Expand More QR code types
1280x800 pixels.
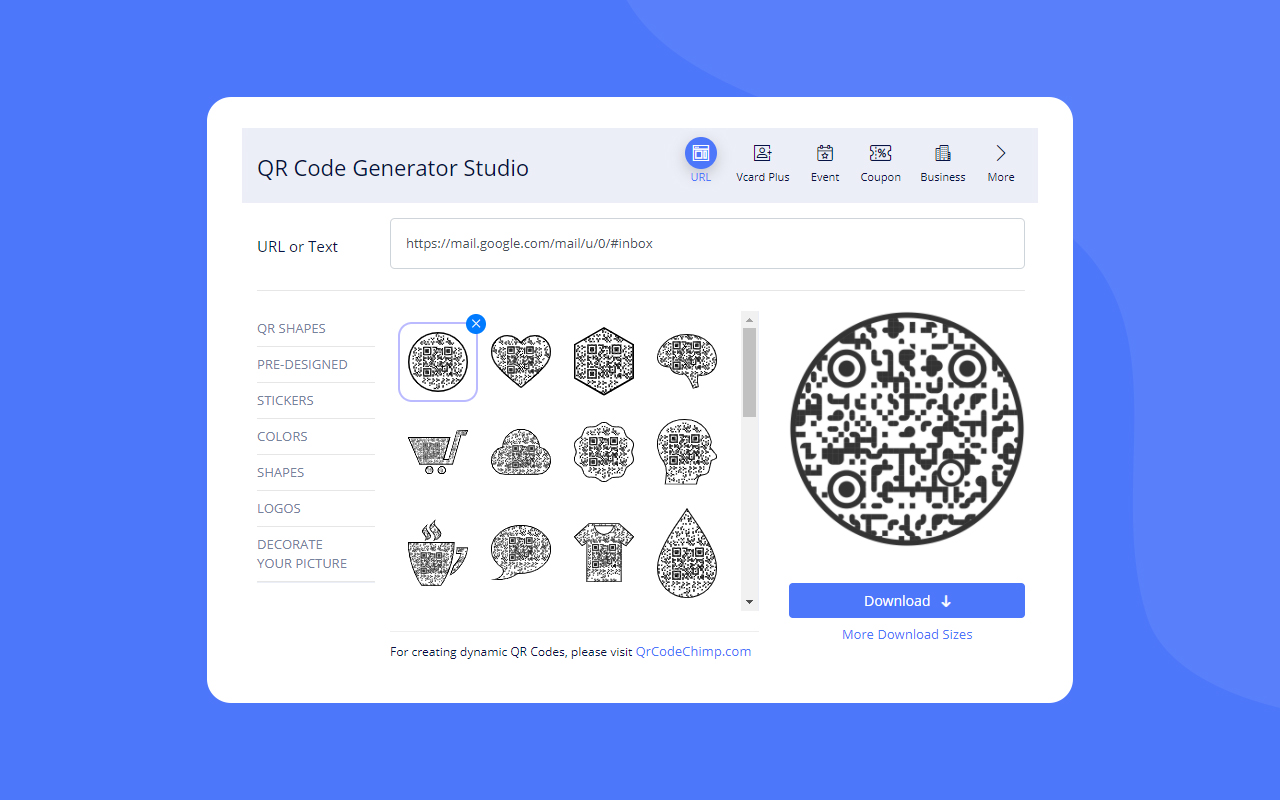point(1000,160)
